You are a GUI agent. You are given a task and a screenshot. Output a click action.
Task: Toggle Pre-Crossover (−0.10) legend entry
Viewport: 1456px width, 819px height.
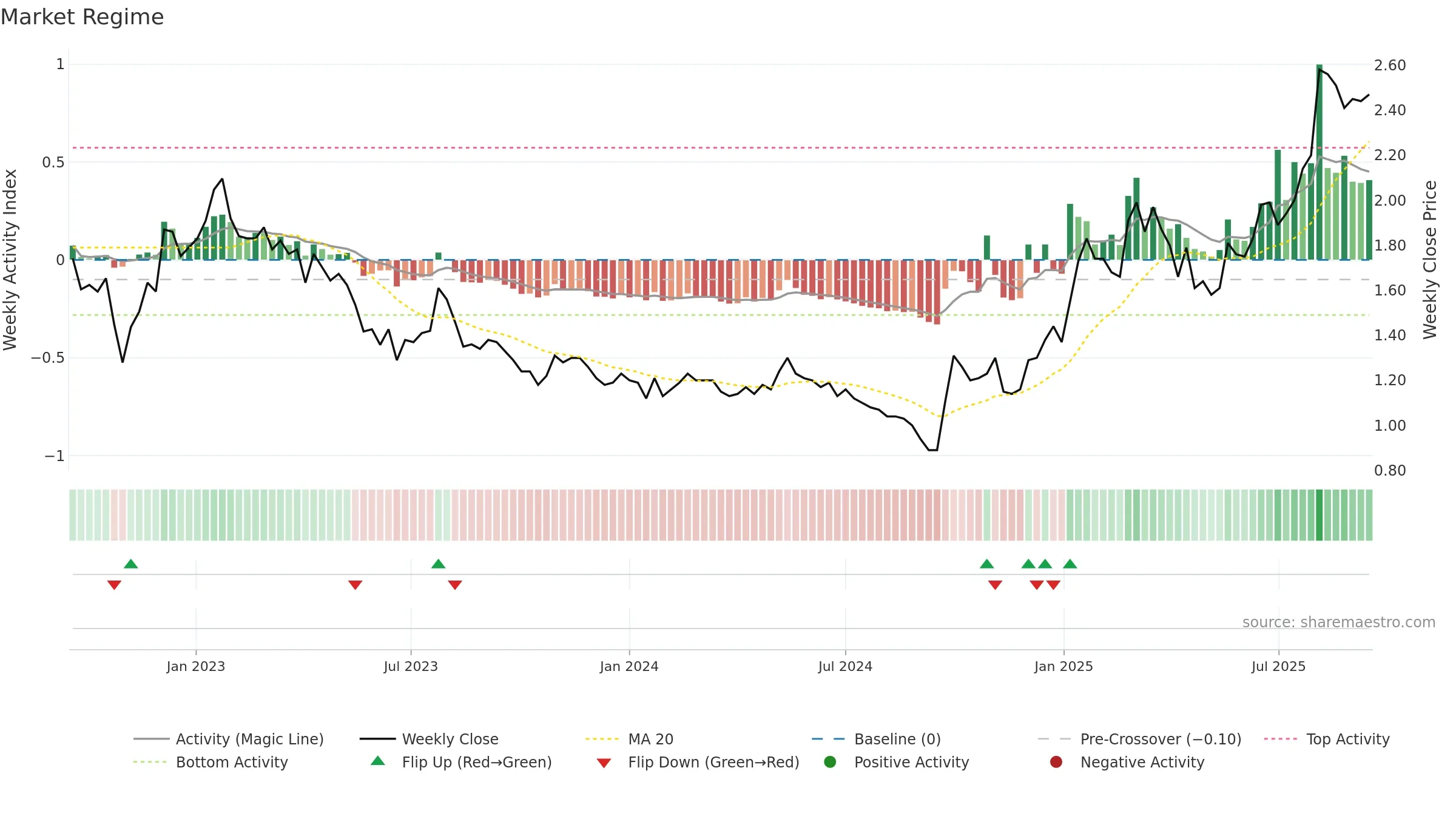[1139, 739]
